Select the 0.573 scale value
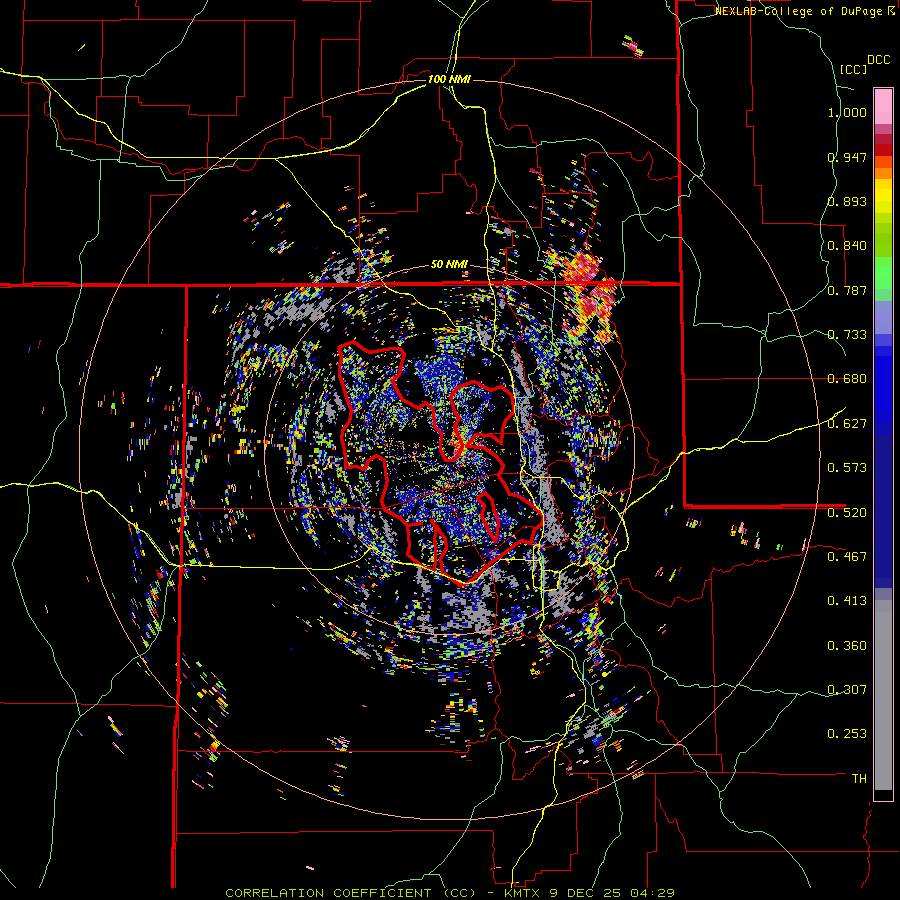The width and height of the screenshot is (900, 900). point(847,468)
